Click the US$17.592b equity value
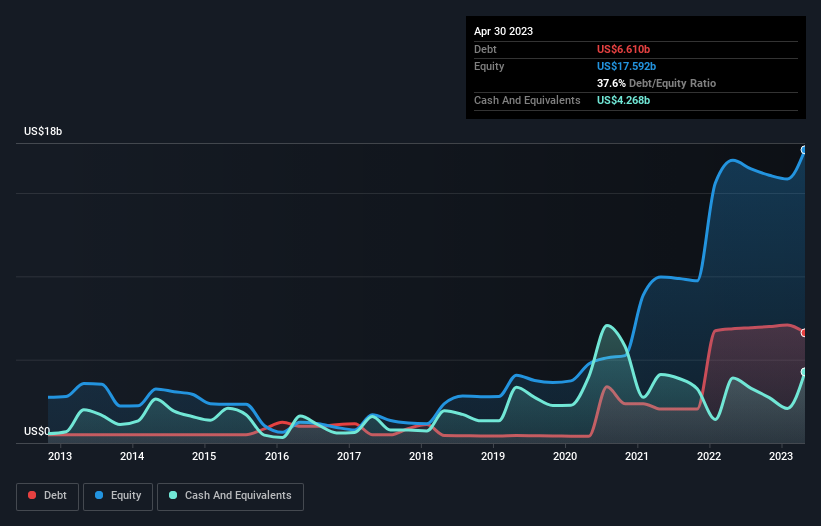The width and height of the screenshot is (821, 526). [626, 66]
